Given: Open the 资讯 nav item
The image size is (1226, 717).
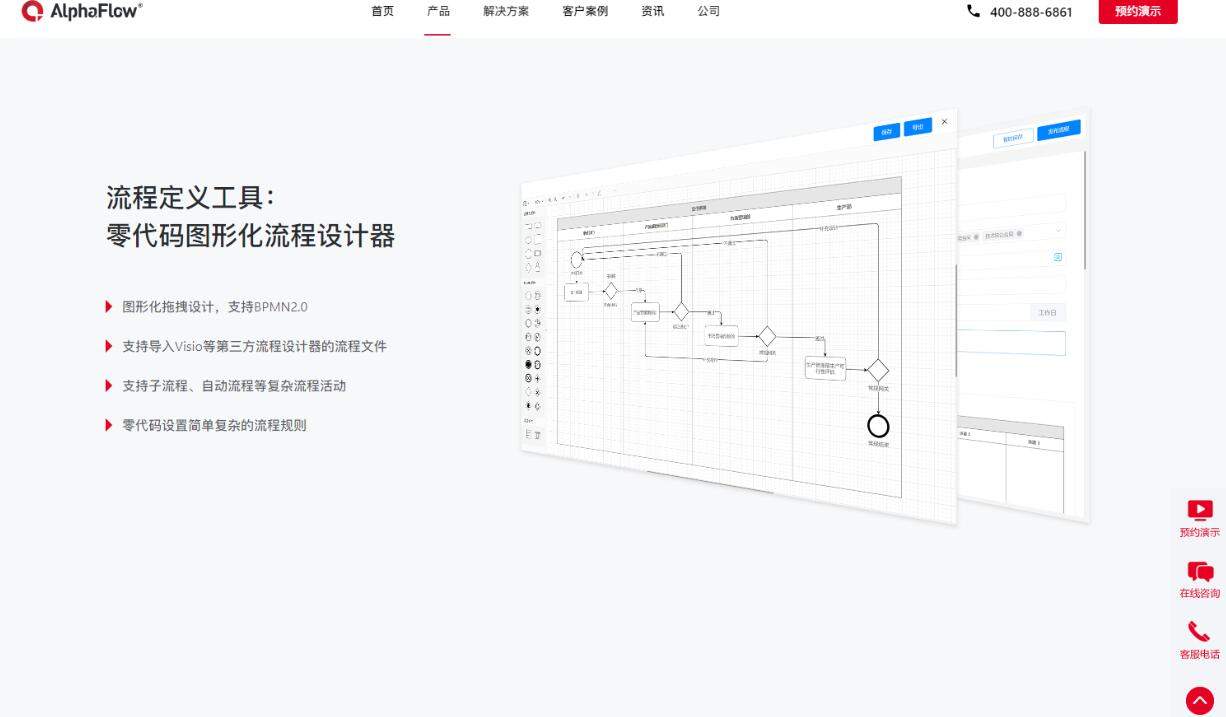Looking at the screenshot, I should click(652, 11).
